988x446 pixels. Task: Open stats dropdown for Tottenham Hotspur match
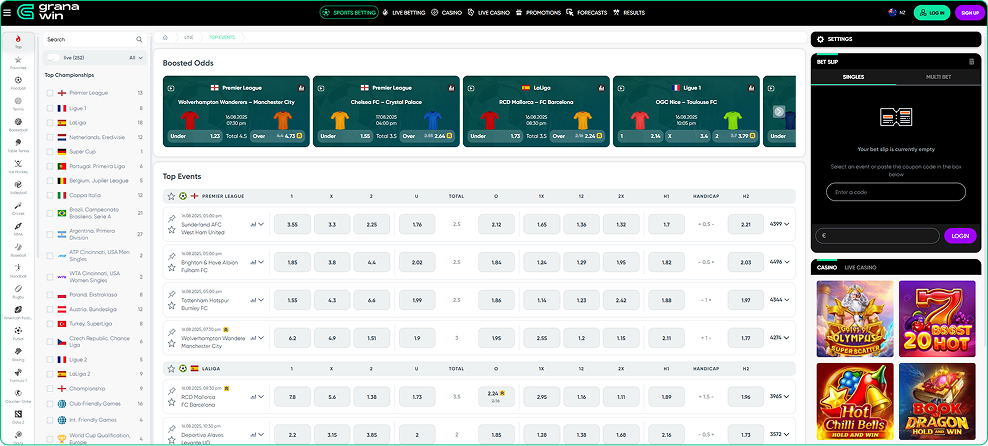tap(257, 300)
